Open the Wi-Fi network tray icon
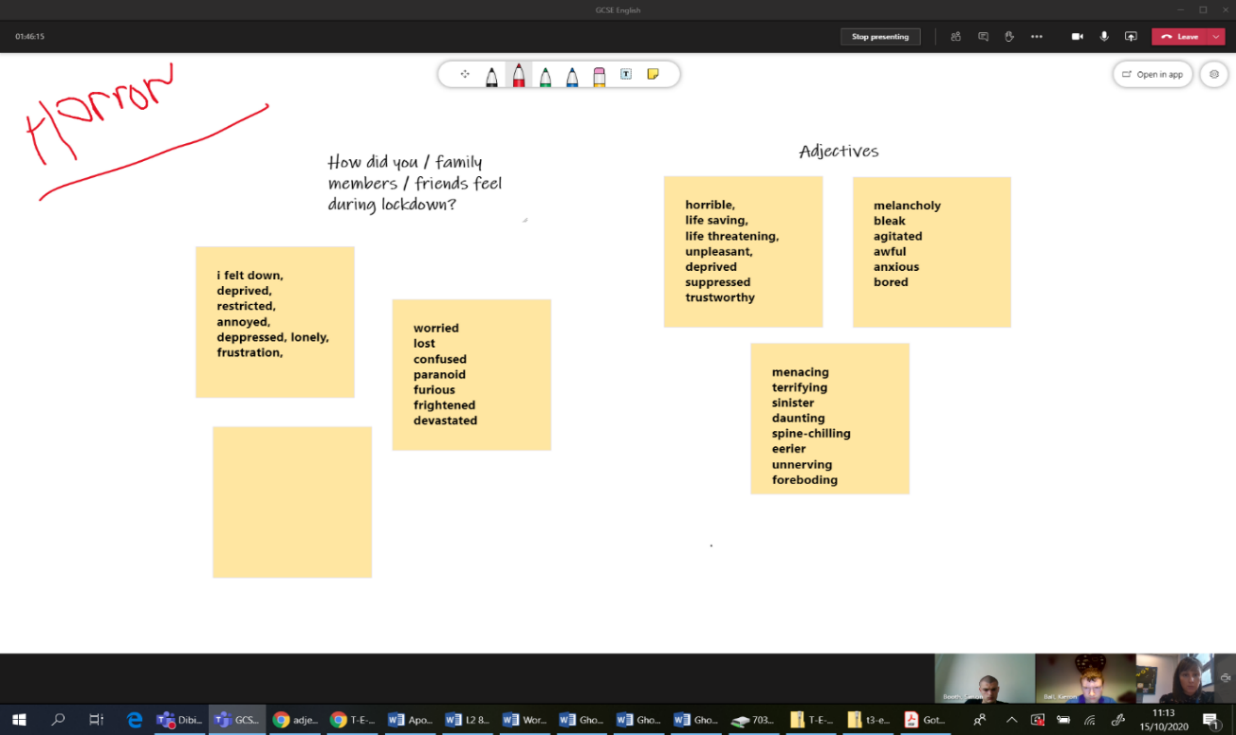The height and width of the screenshot is (735, 1236). click(1091, 720)
